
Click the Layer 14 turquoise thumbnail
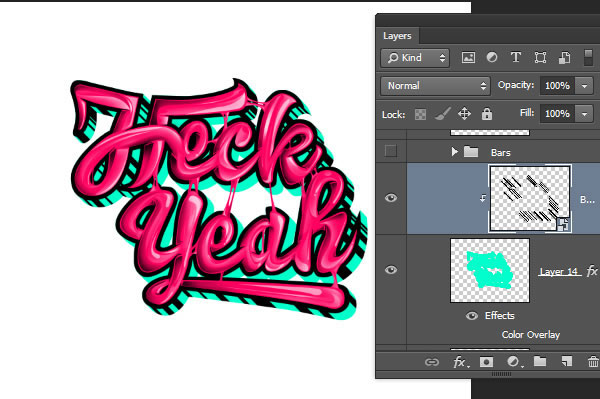coord(490,270)
